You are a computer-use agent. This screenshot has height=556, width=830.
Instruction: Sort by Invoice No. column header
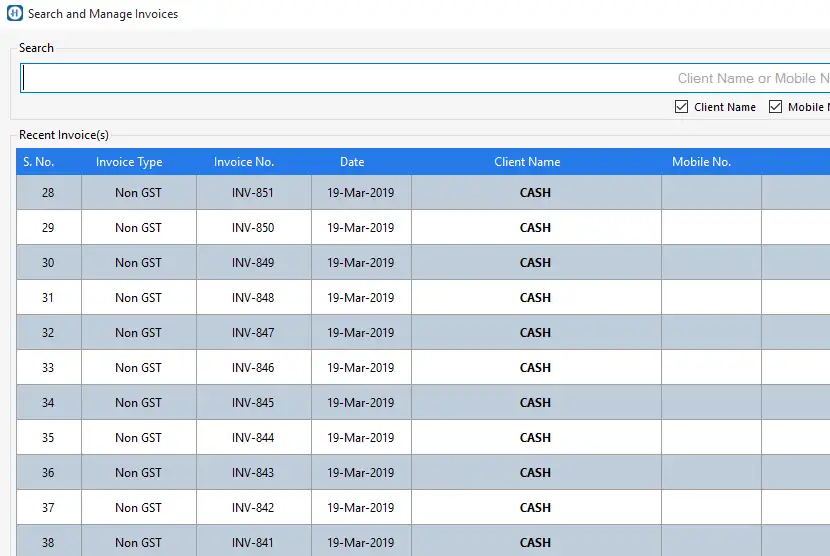(x=244, y=162)
